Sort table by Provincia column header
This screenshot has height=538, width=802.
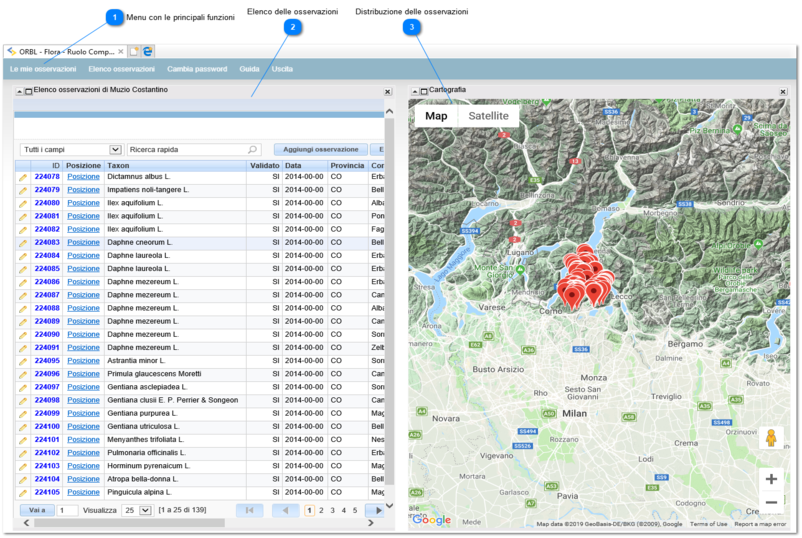coord(347,166)
